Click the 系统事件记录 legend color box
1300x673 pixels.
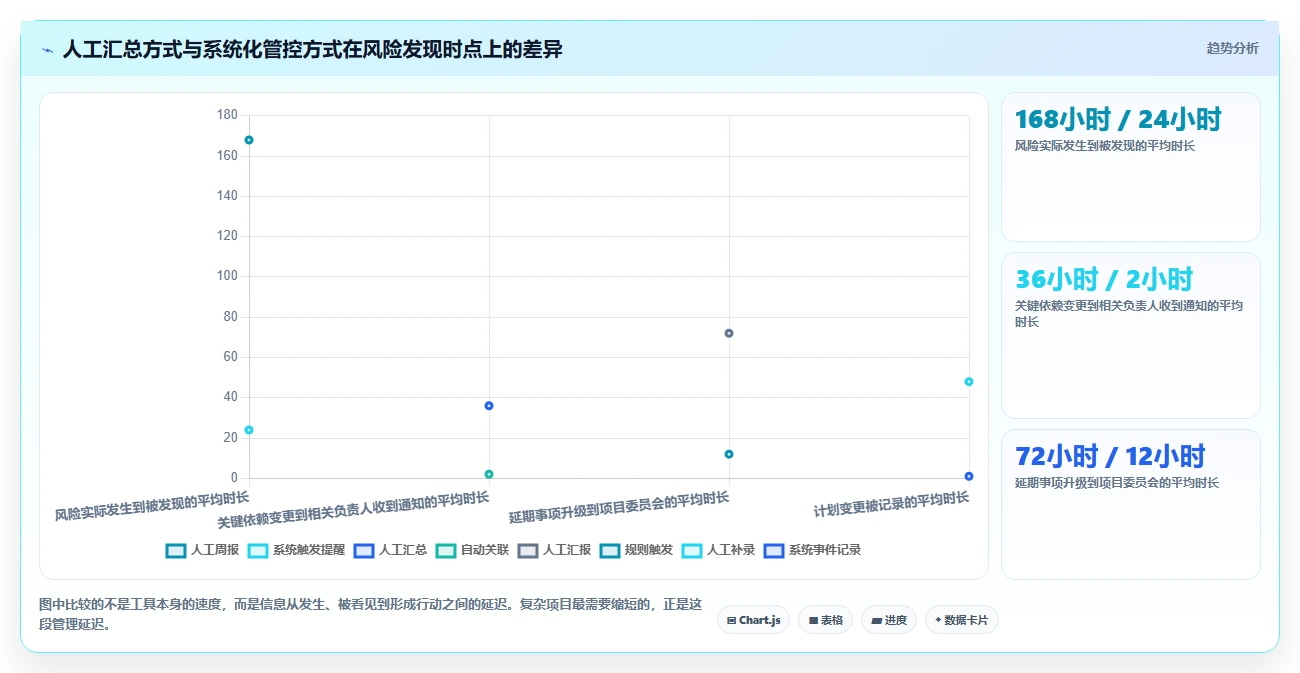tap(774, 550)
